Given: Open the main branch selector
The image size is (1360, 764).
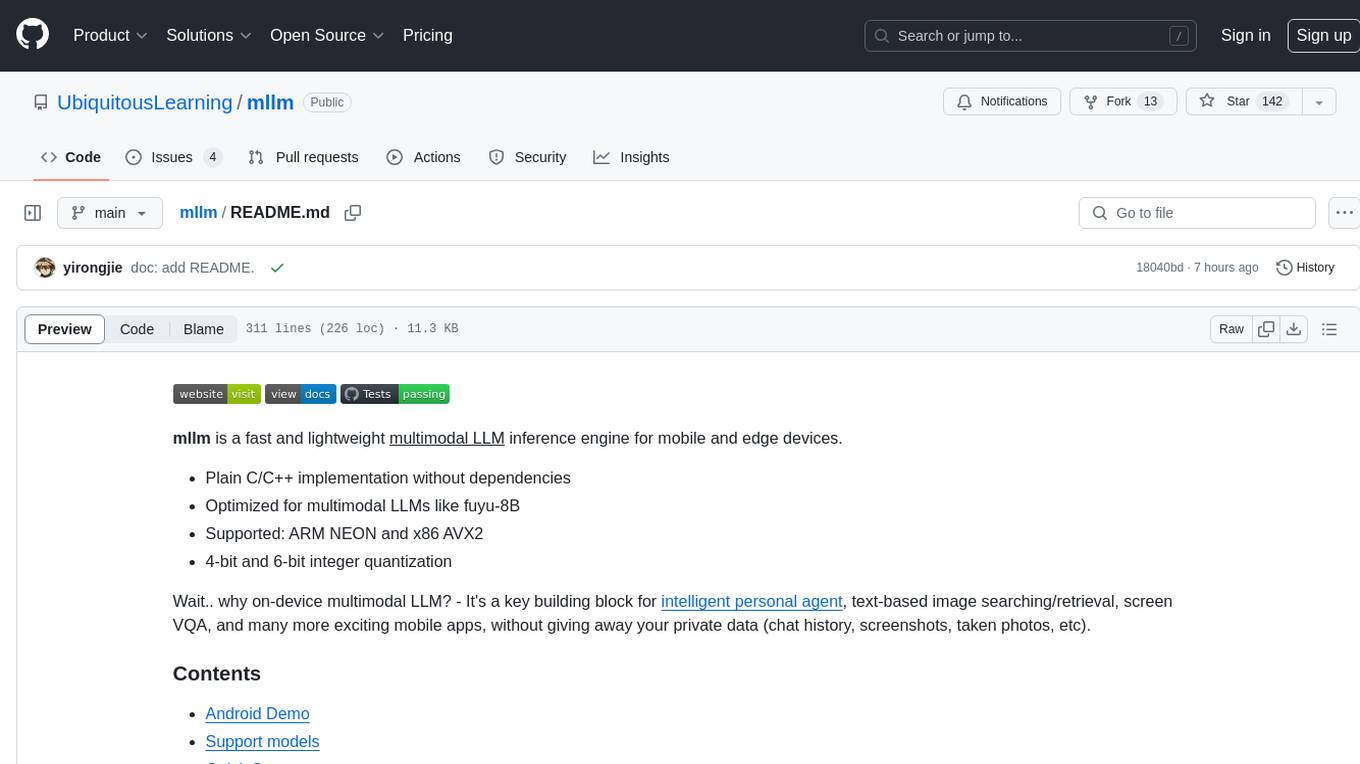Looking at the screenshot, I should point(110,213).
